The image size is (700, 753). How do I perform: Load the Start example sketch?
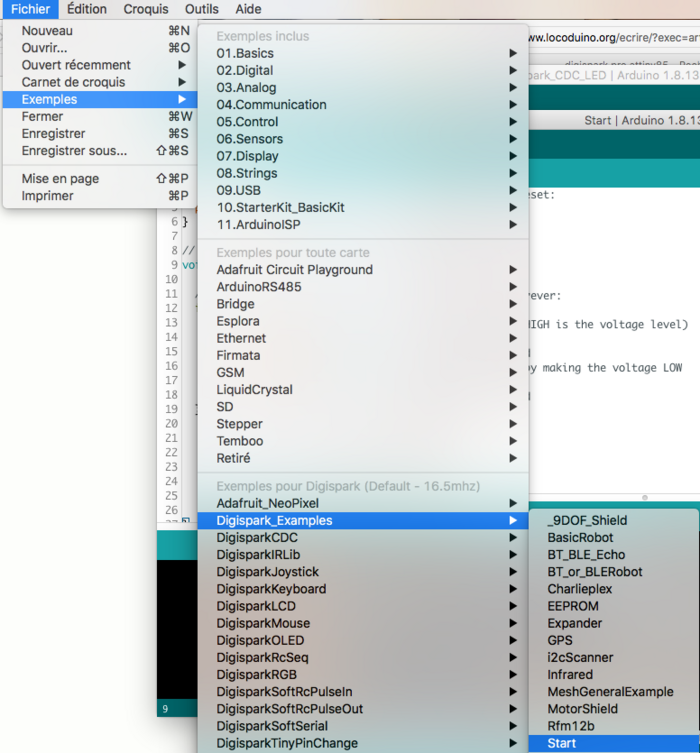[x=614, y=743]
